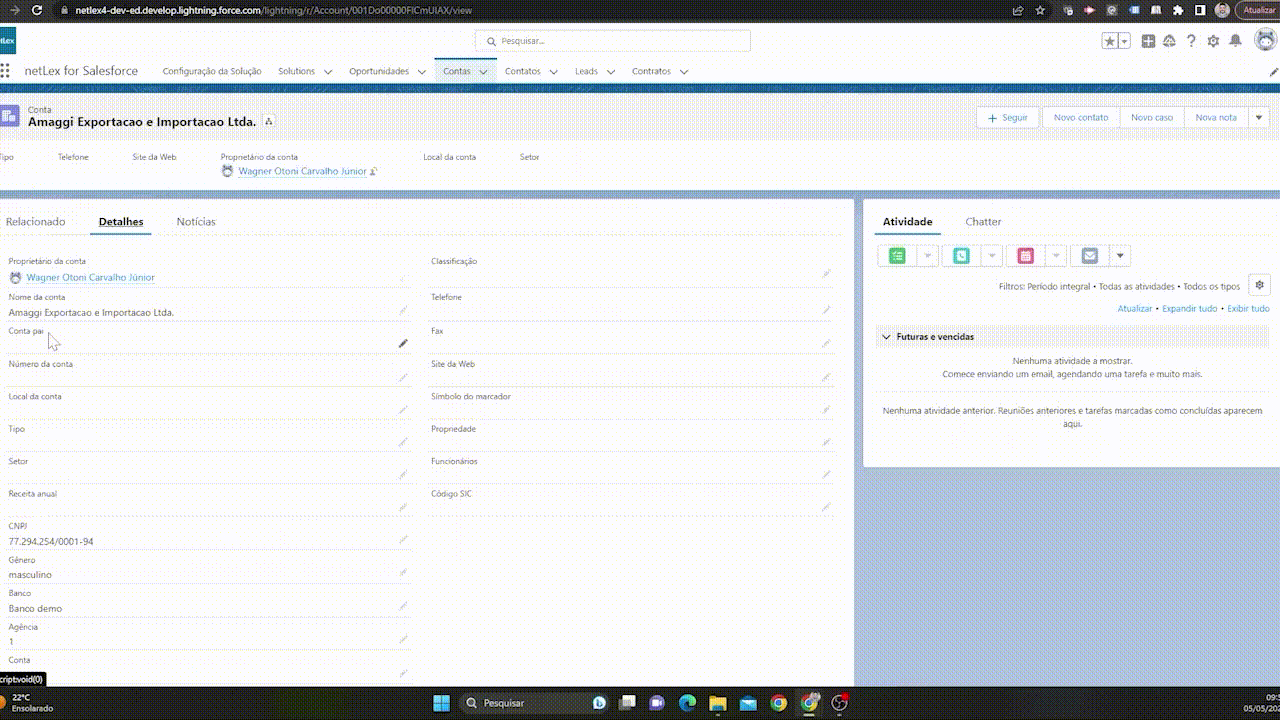Expand the Leads menu chevron

pyautogui.click(x=610, y=72)
